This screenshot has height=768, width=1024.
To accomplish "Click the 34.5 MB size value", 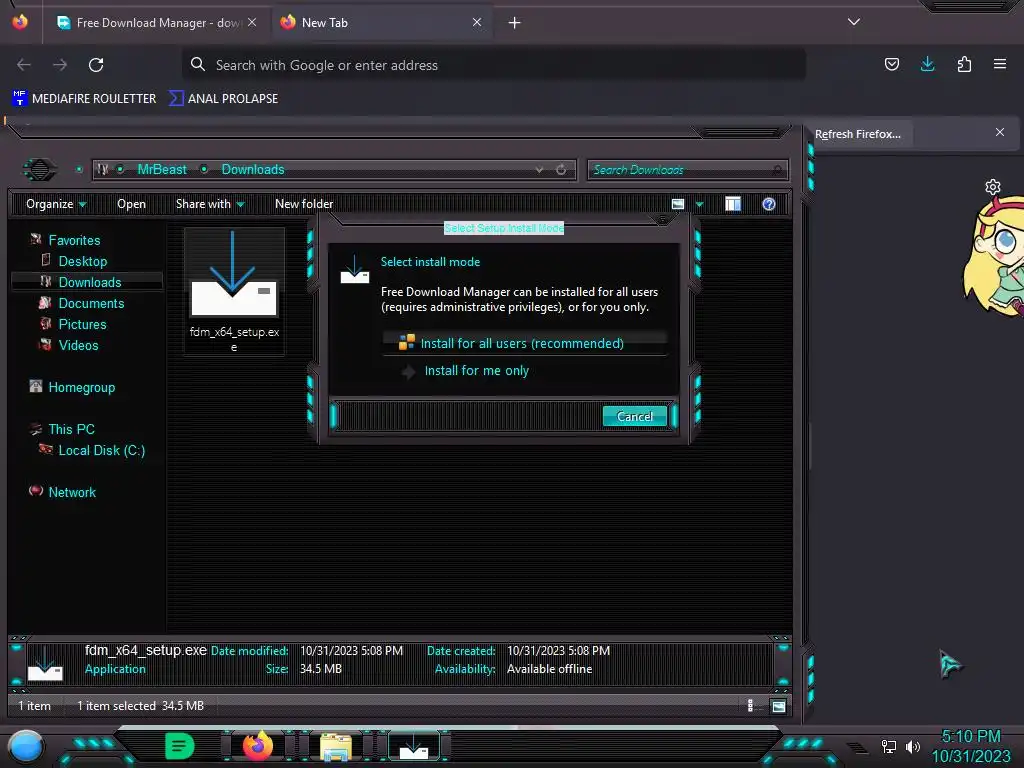I will click(321, 669).
